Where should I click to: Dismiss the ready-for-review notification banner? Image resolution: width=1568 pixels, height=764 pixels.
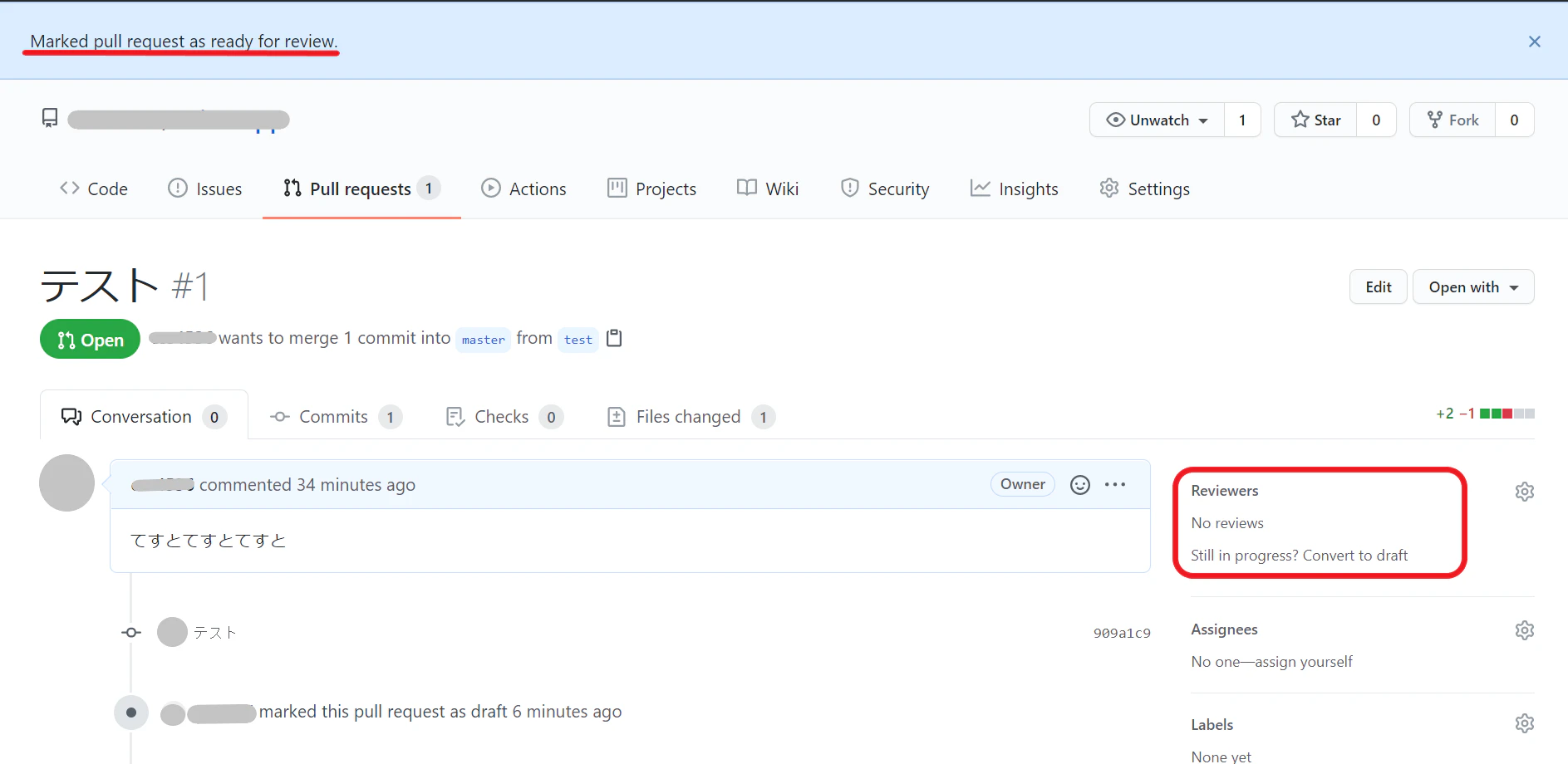coord(1534,42)
